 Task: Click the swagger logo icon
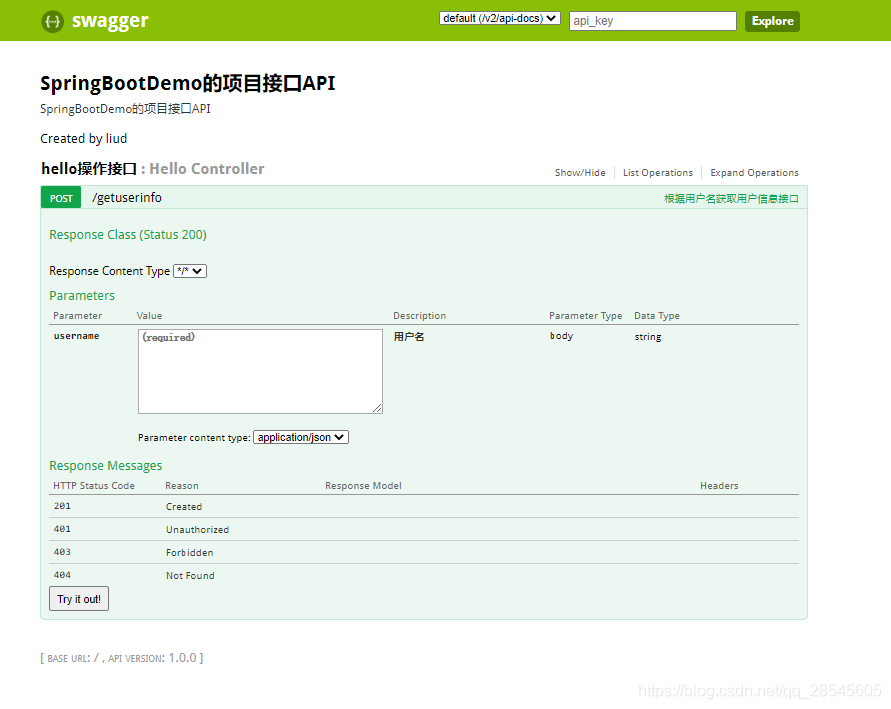tap(50, 20)
